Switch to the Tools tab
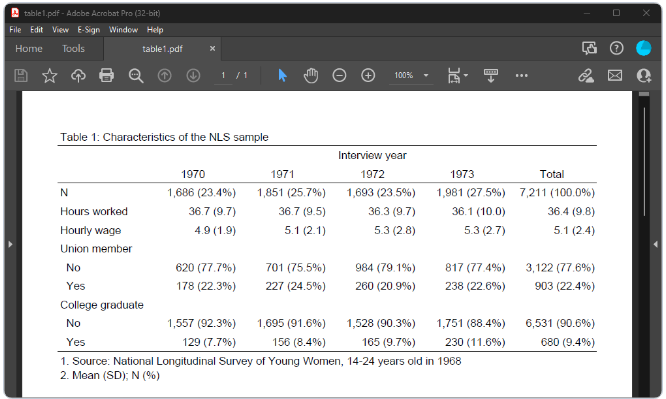 point(73,49)
